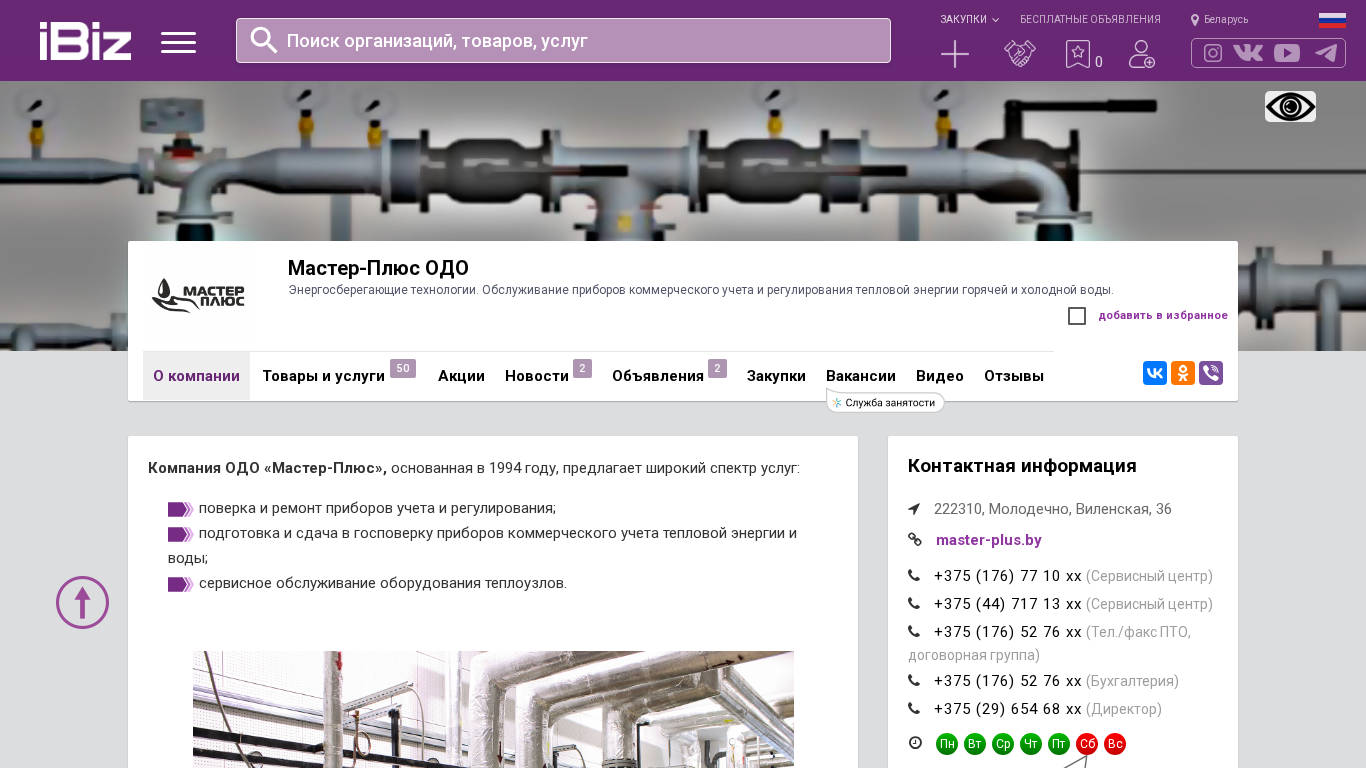The height and width of the screenshot is (768, 1366).
Task: Click the Вт working day circle
Action: tap(975, 744)
